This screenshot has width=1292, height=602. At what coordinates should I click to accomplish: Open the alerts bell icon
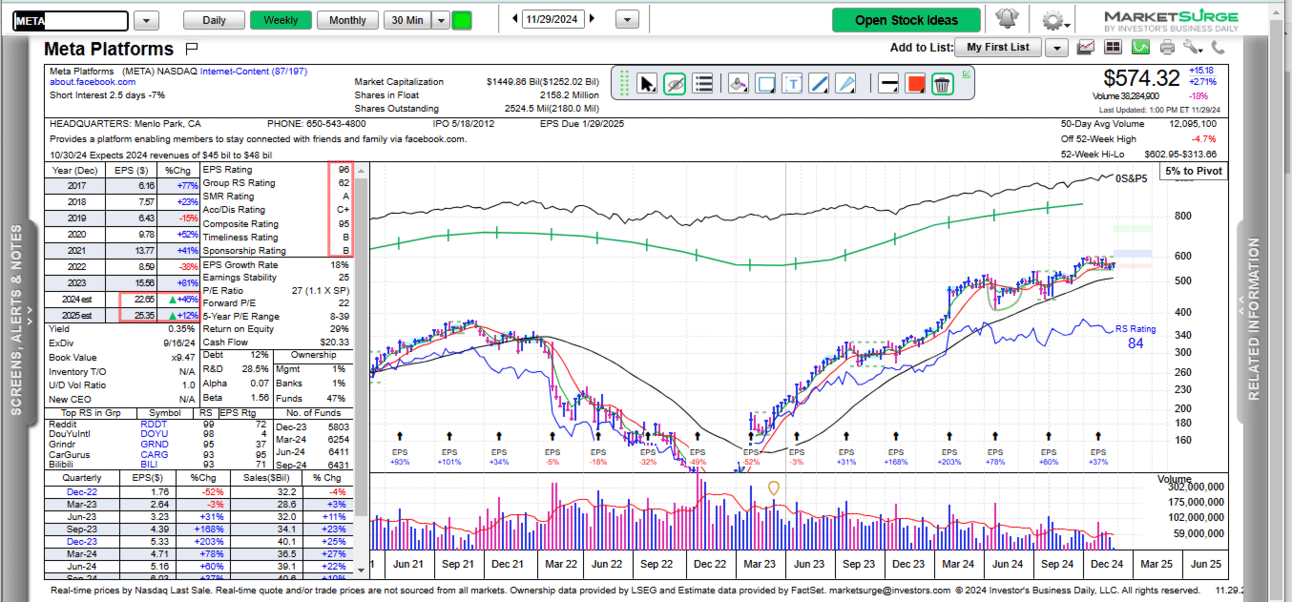[1006, 20]
